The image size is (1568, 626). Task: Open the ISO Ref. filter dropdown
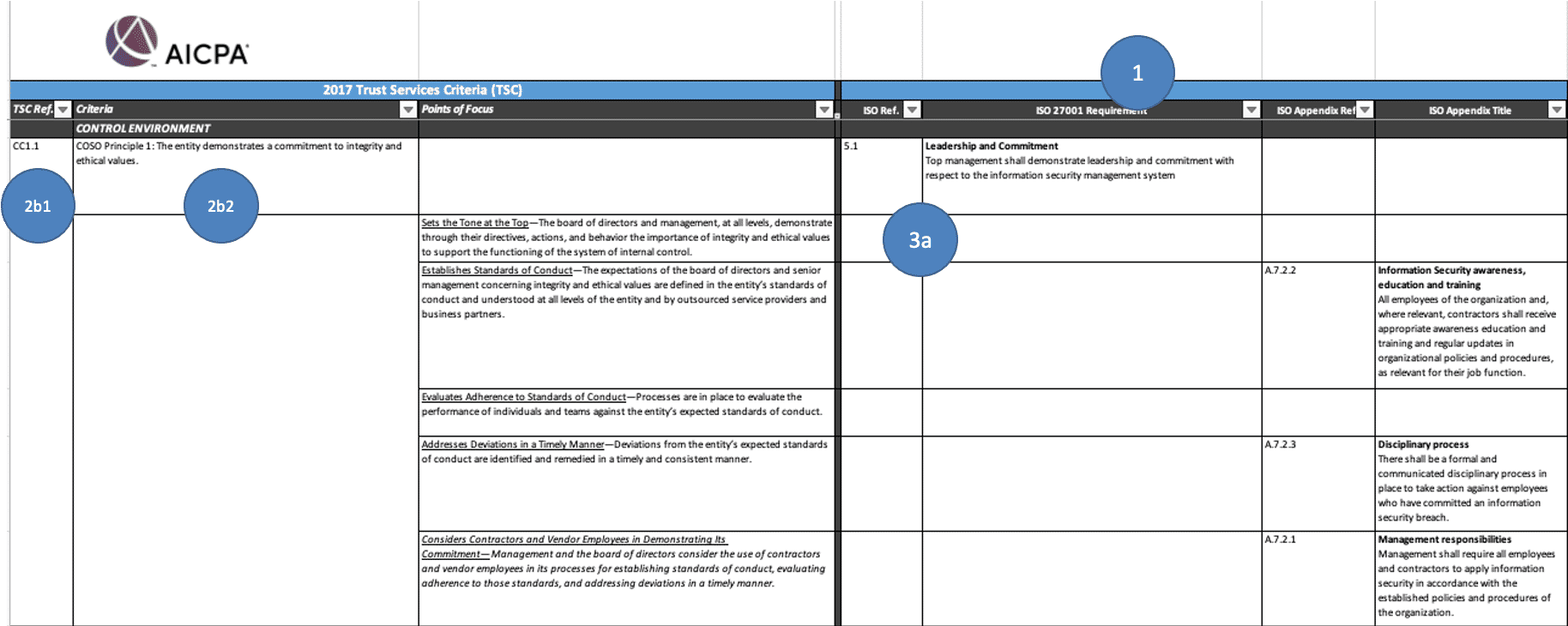913,110
